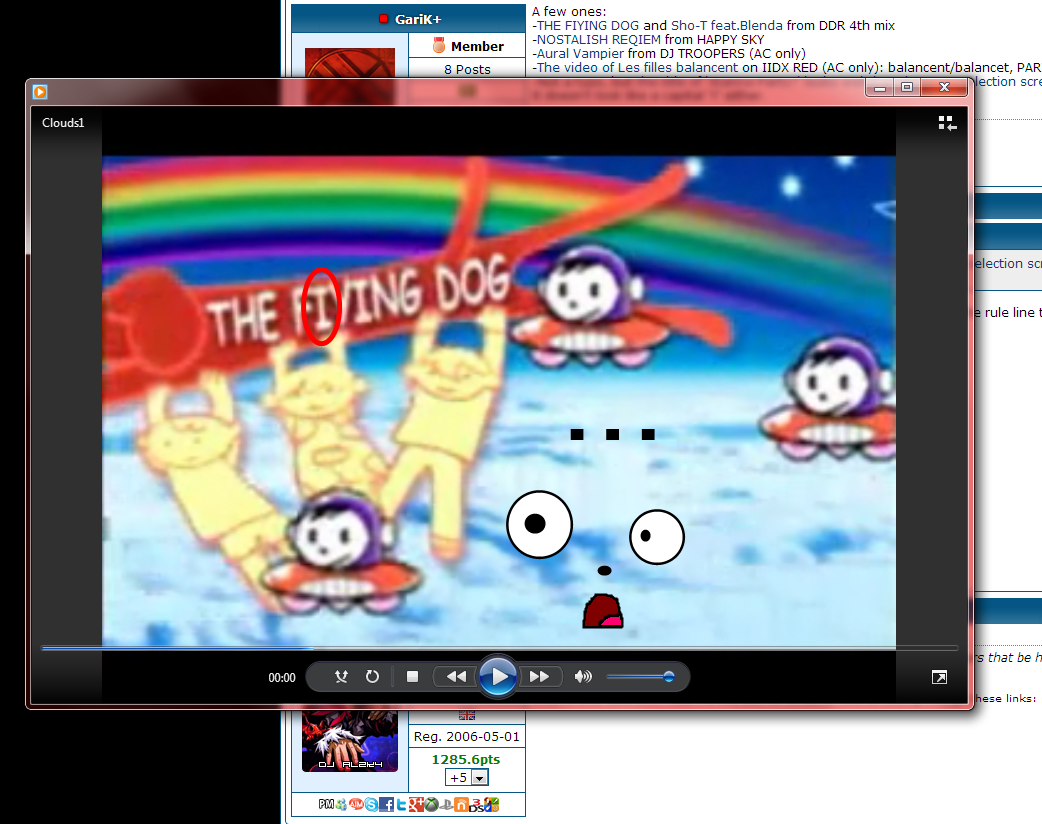Click the 3DS icon
Image resolution: width=1042 pixels, height=824 pixels.
point(476,805)
